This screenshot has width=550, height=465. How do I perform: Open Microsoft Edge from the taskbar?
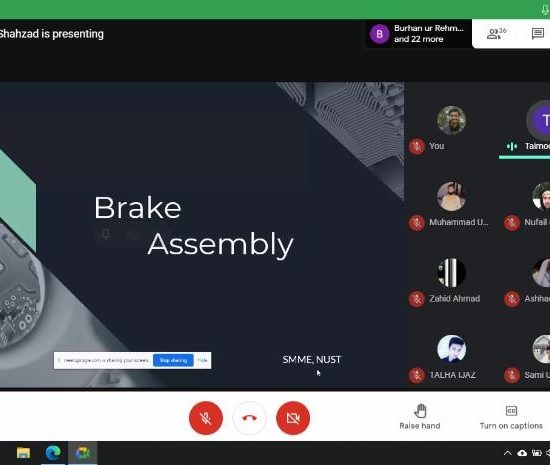pyautogui.click(x=53, y=453)
